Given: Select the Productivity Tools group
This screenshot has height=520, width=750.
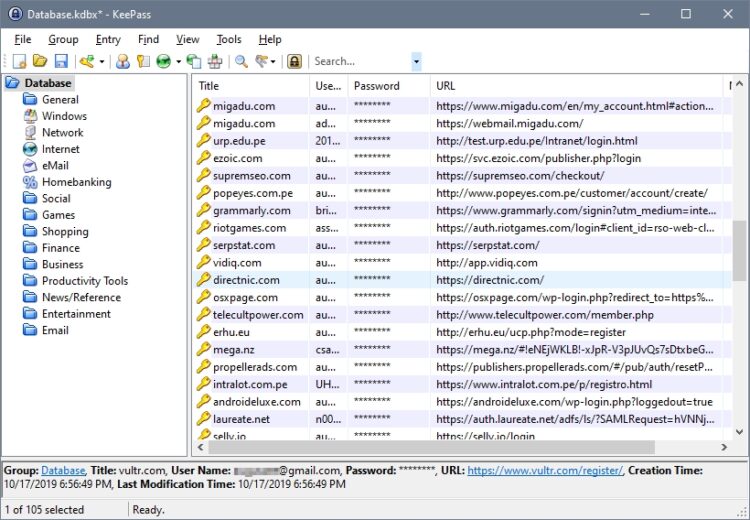Looking at the screenshot, I should click(85, 281).
